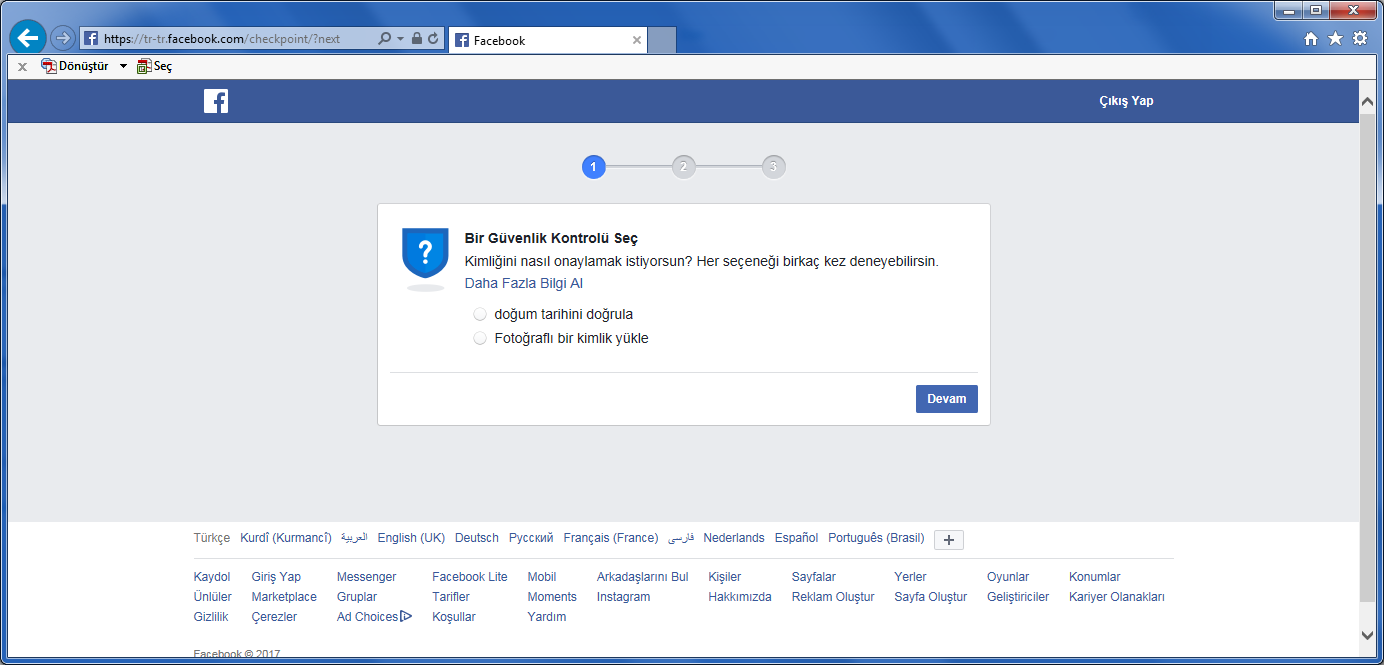Viewport: 1384px width, 665px height.
Task: Open the Messenger footer link
Action: (x=366, y=577)
